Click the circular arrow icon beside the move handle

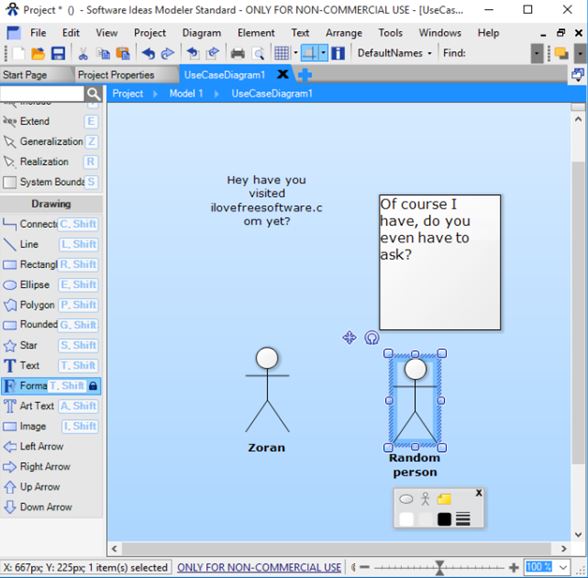tap(372, 338)
